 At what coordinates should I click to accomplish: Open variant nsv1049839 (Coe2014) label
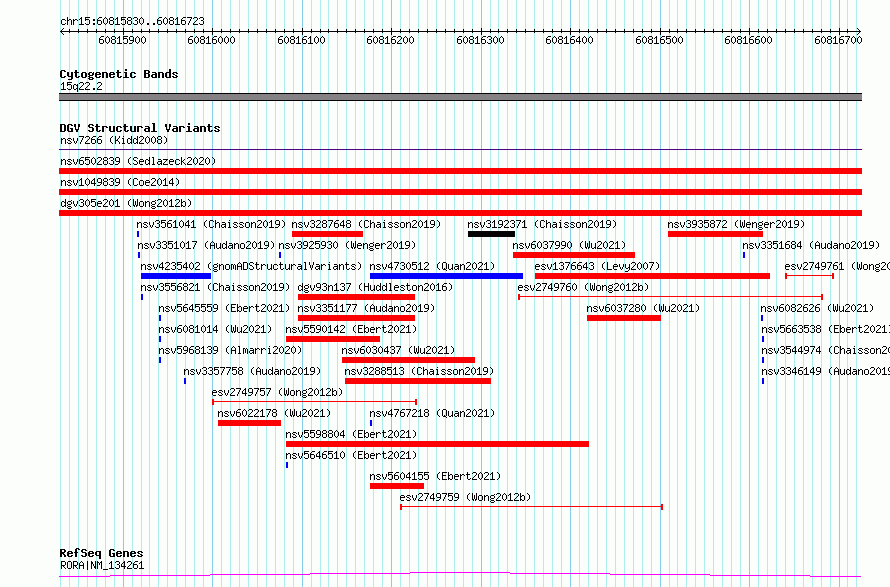tap(120, 182)
